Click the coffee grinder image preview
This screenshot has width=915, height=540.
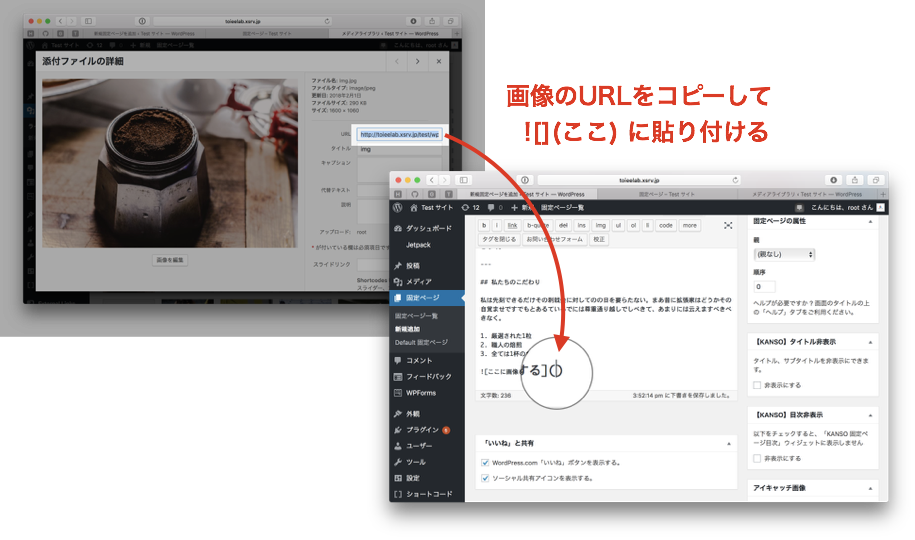[170, 163]
